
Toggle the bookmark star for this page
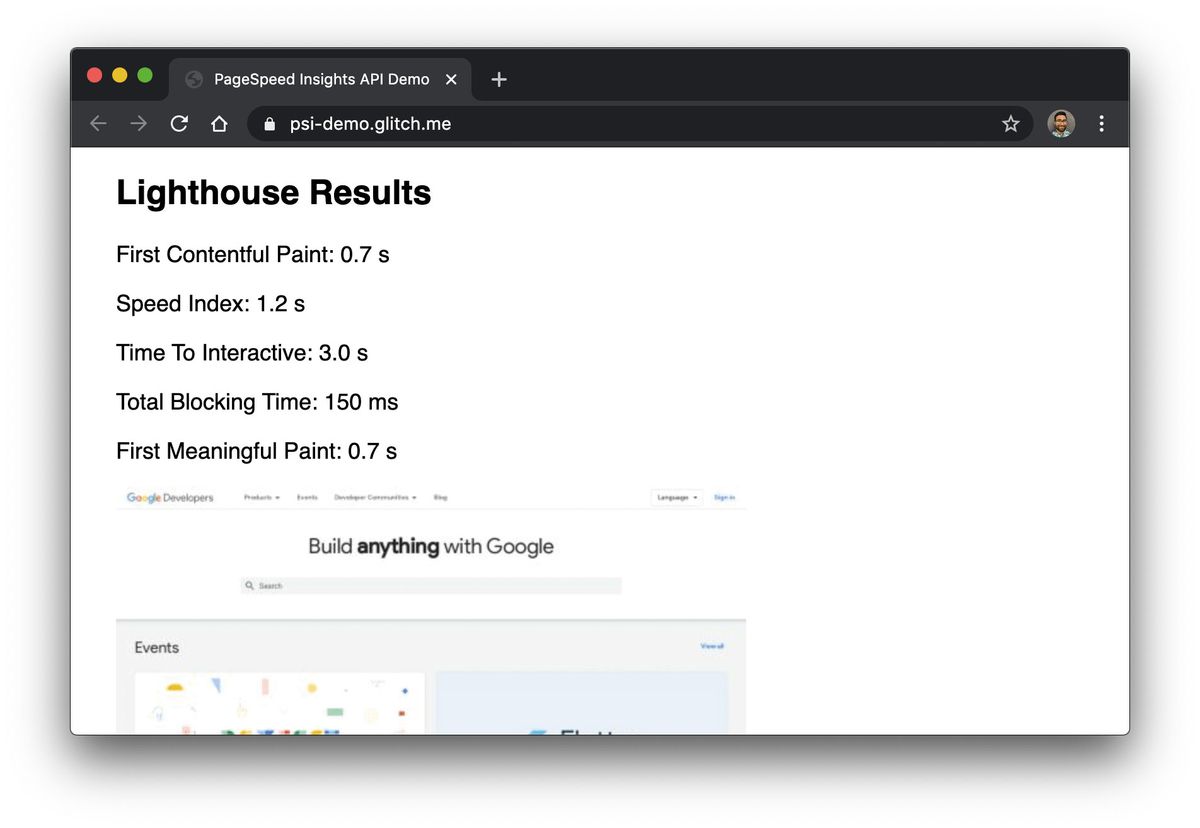[1010, 123]
